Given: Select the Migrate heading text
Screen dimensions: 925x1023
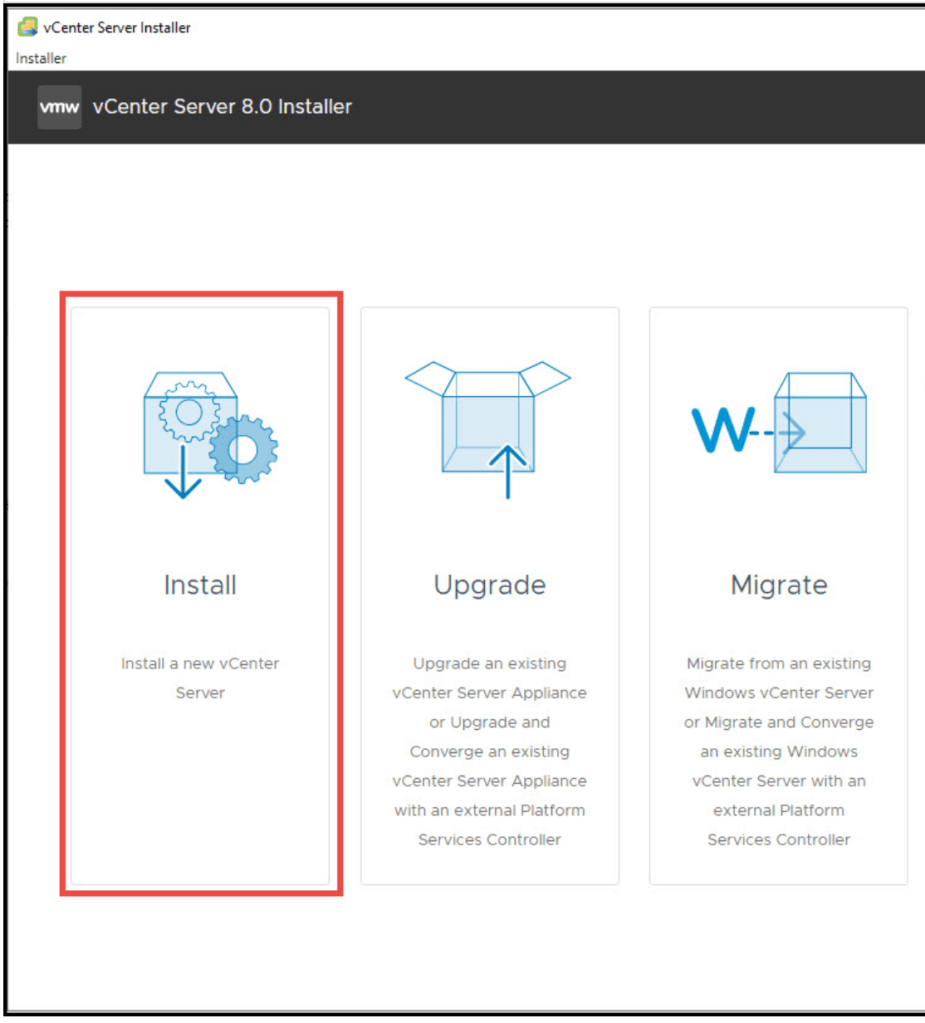Looking at the screenshot, I should (779, 585).
